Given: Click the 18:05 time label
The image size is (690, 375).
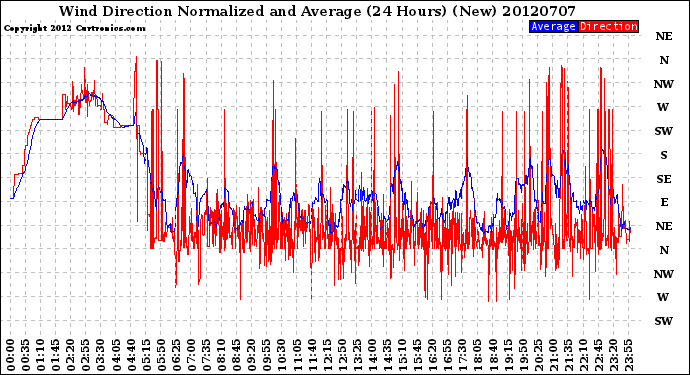Looking at the screenshot, I should pos(478,355).
